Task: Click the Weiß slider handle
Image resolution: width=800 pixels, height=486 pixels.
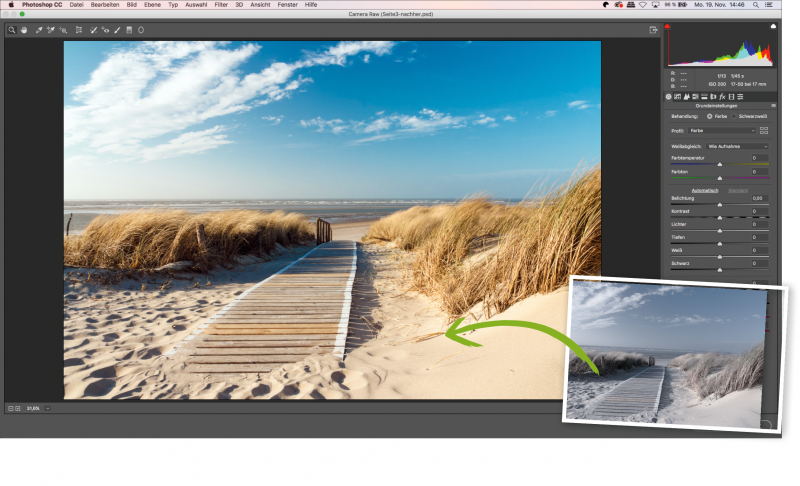Action: (720, 257)
